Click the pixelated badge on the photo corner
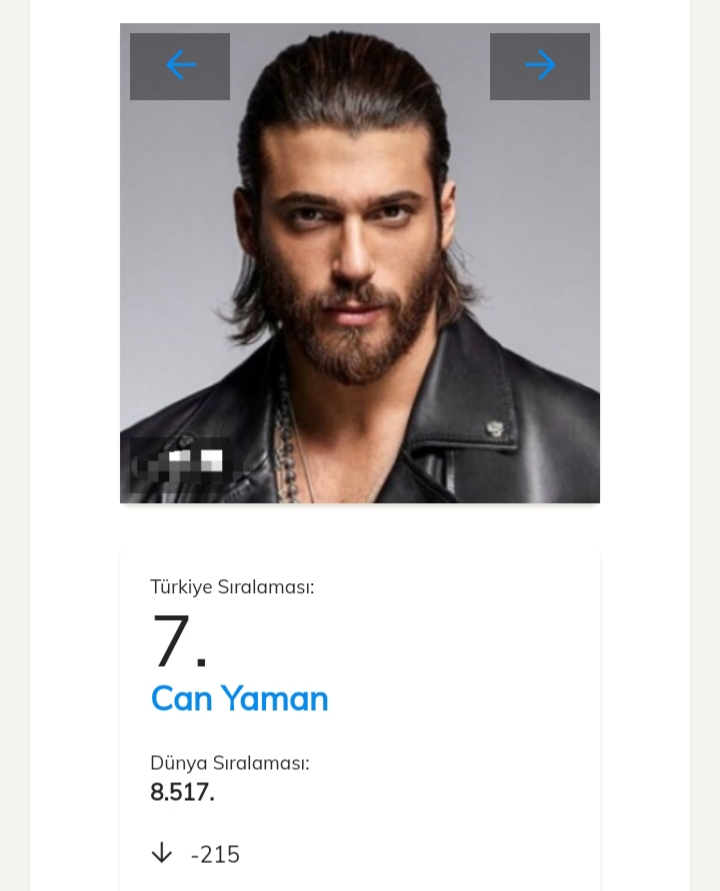This screenshot has height=891, width=720. pyautogui.click(x=181, y=464)
